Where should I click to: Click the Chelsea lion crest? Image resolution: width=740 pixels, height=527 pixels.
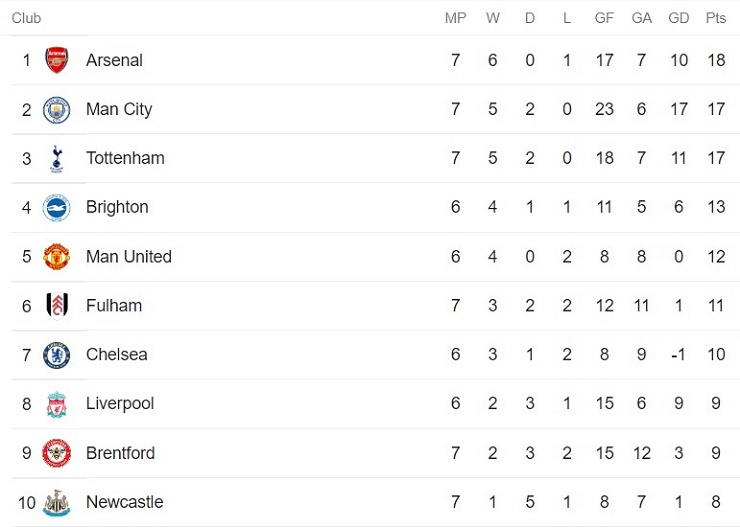[57, 355]
